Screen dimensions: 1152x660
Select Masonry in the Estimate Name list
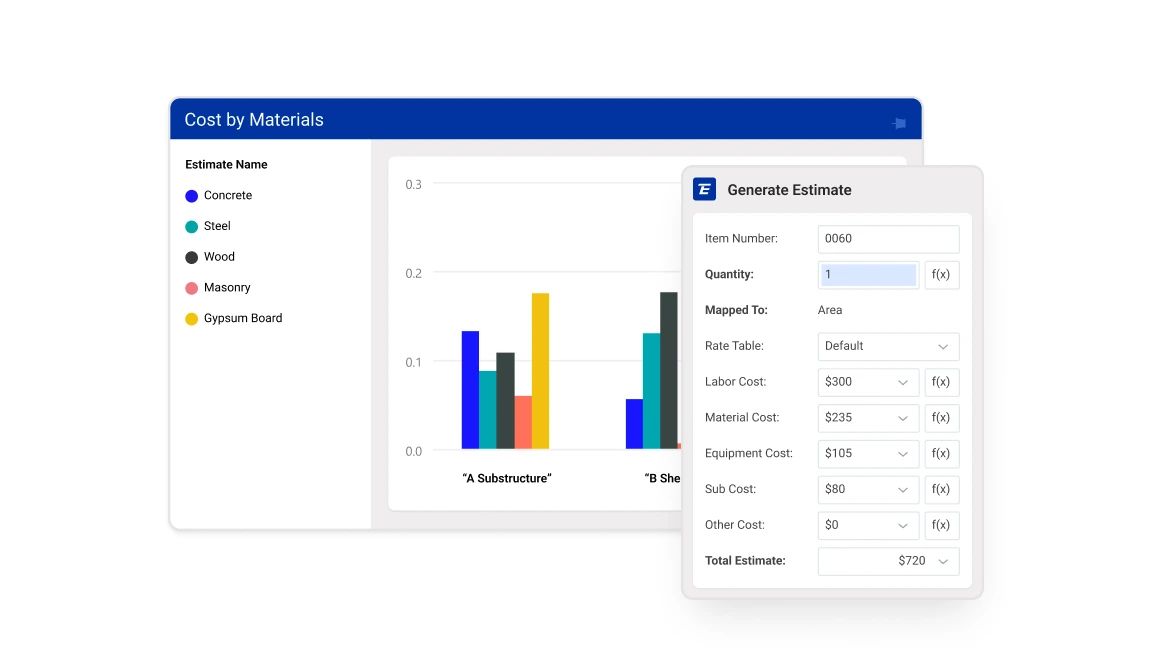coord(226,288)
